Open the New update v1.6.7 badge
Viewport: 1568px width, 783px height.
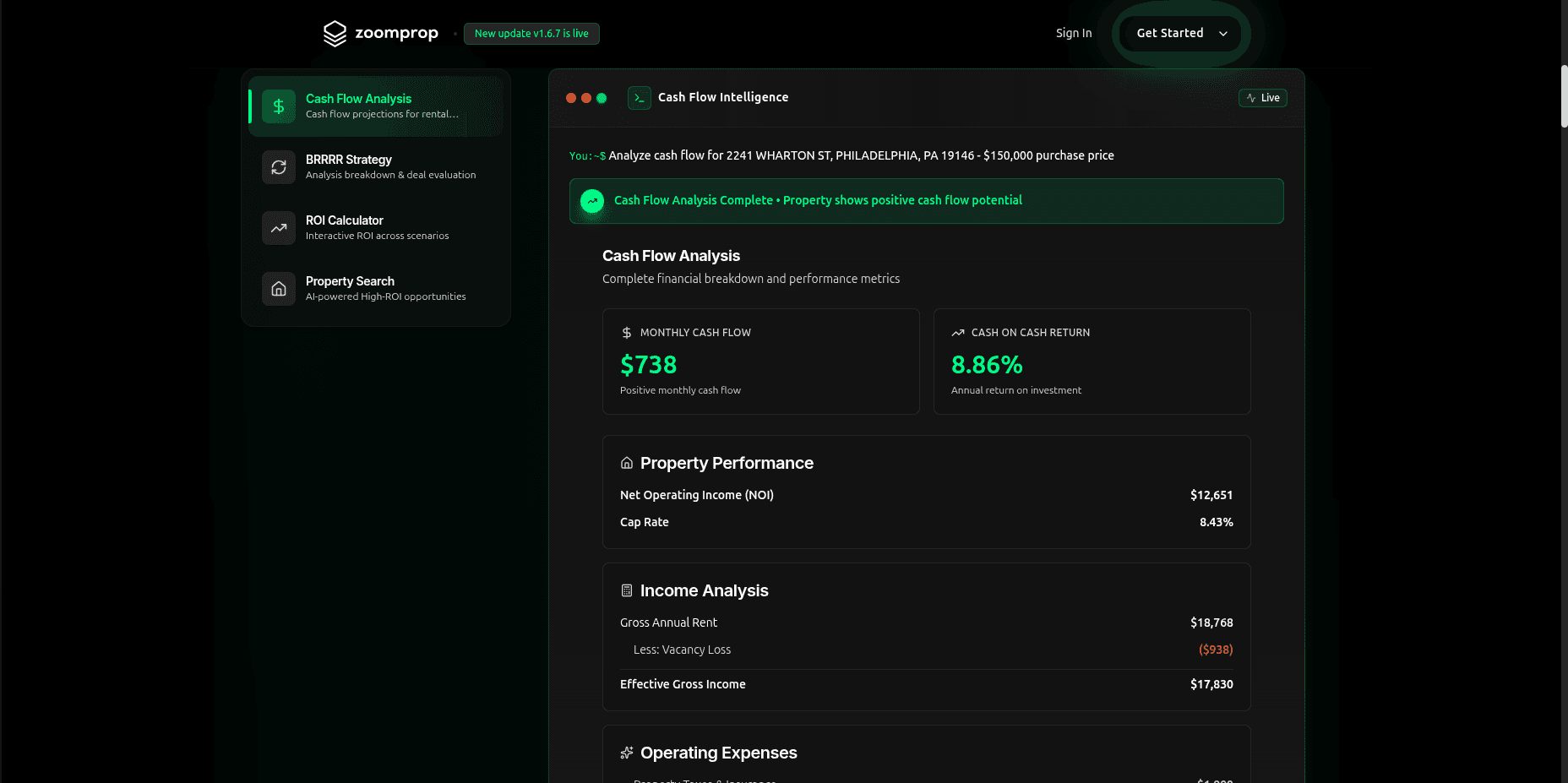(531, 34)
